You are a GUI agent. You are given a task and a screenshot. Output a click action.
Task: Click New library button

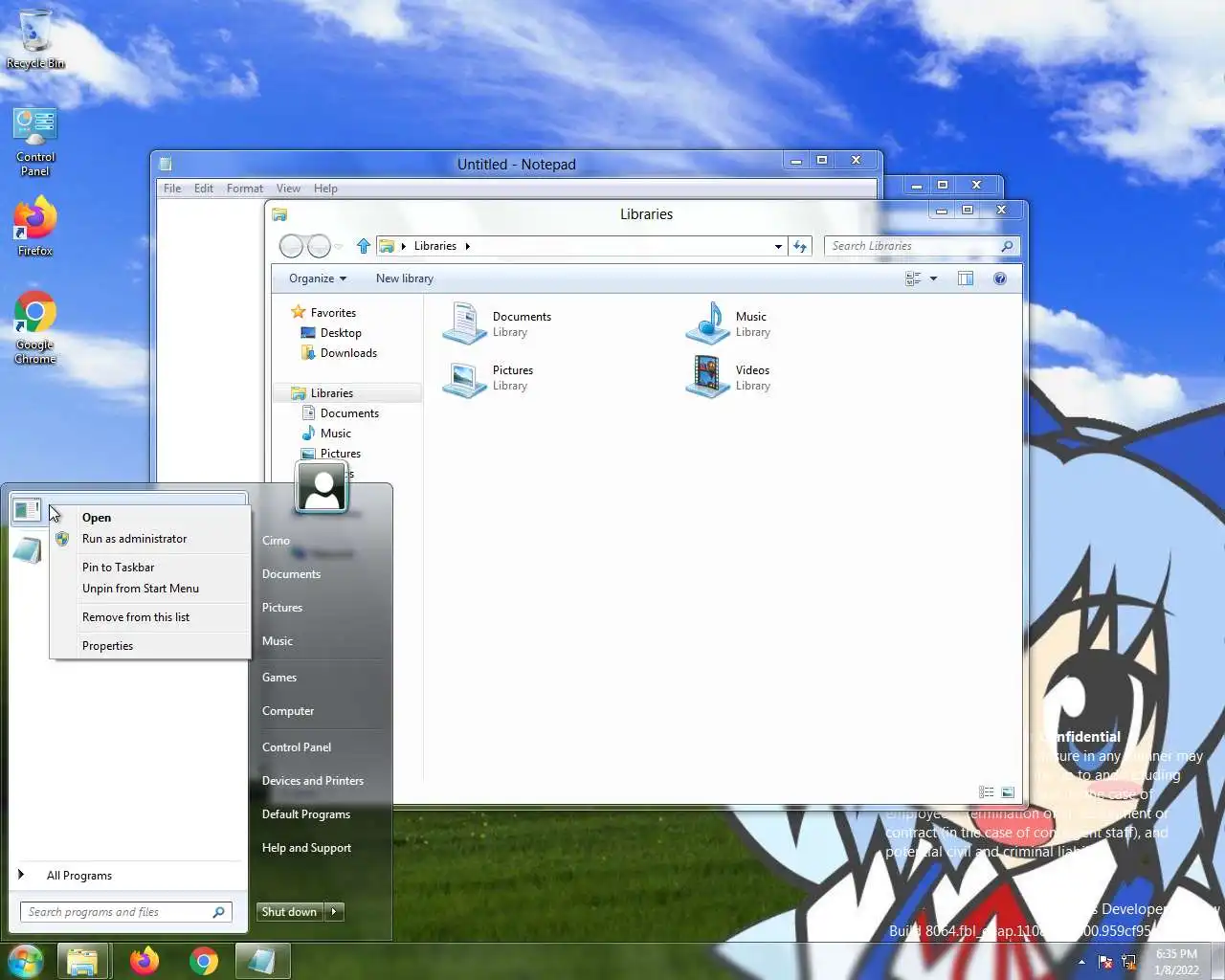404,278
